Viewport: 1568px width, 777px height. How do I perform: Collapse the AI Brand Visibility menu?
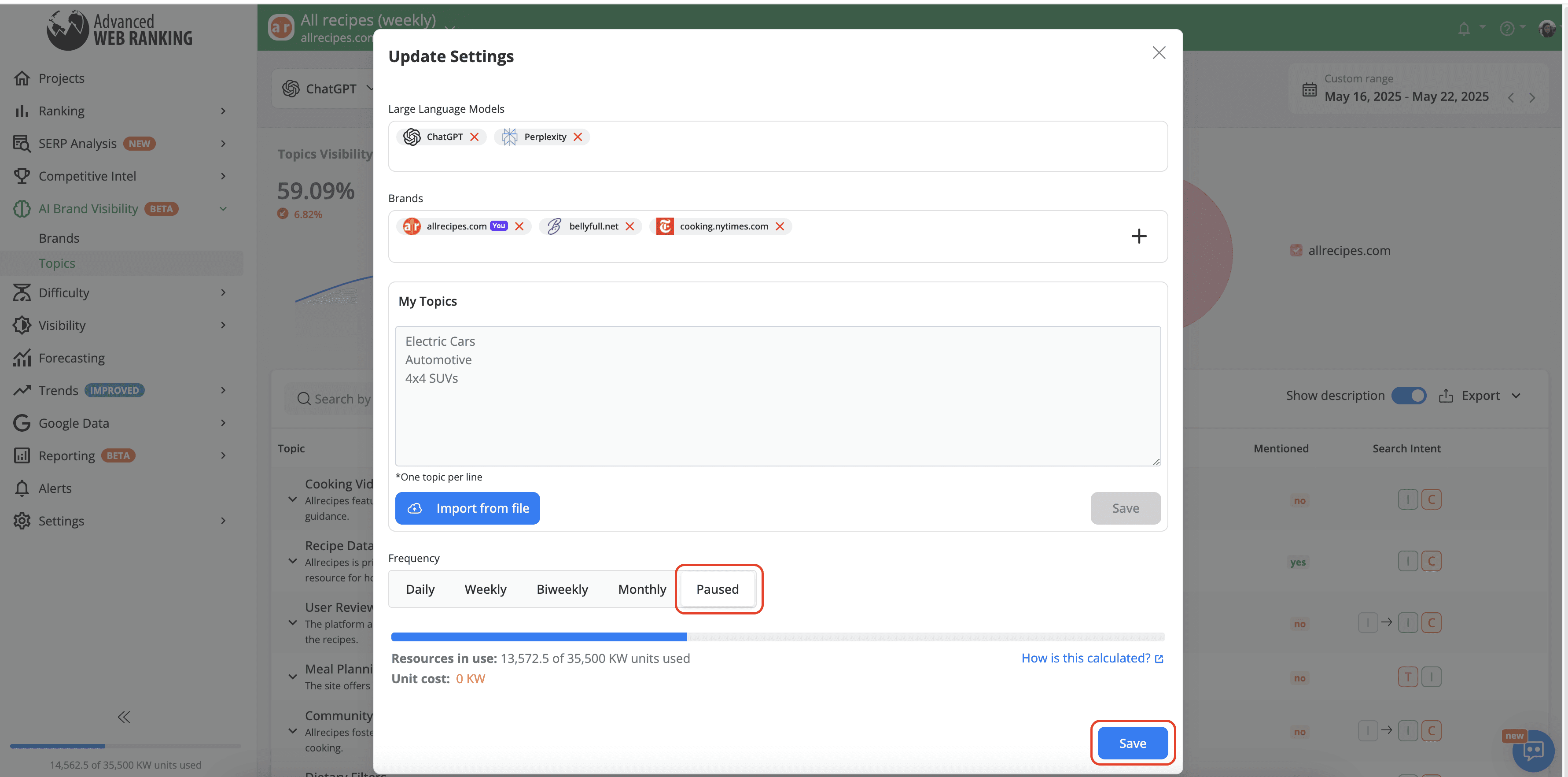click(223, 209)
